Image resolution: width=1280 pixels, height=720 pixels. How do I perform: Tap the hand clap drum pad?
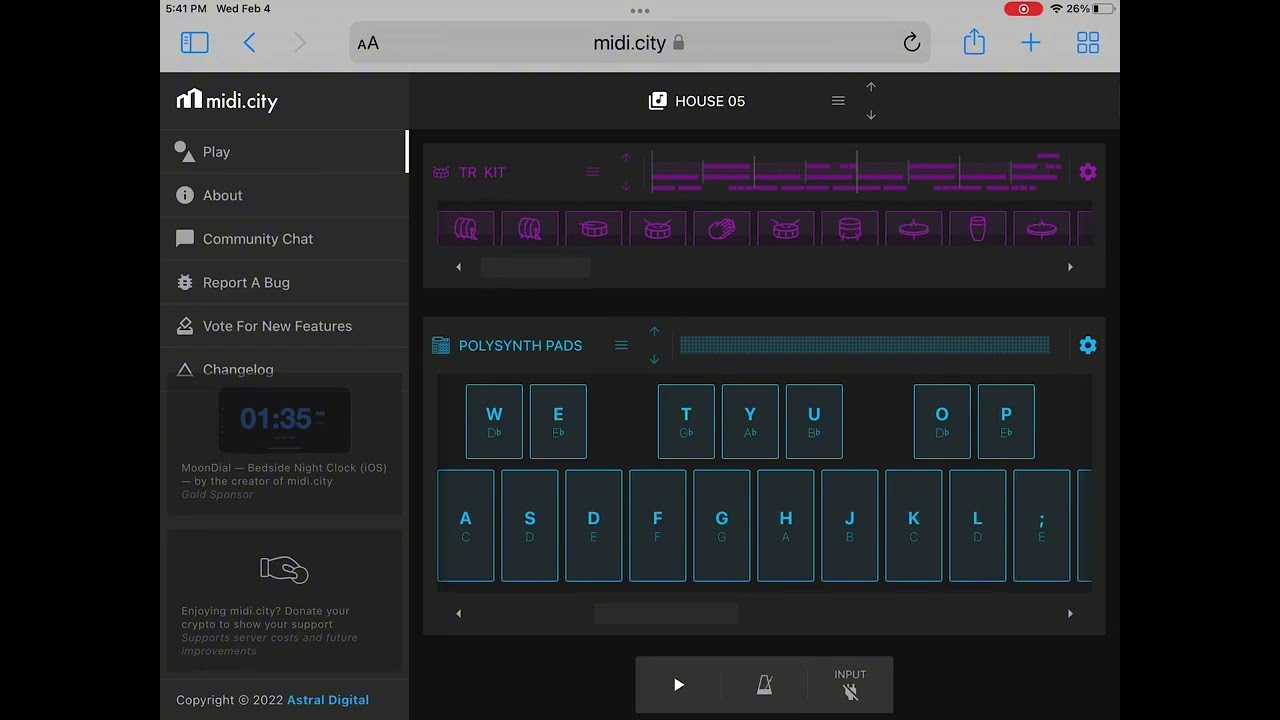click(722, 229)
